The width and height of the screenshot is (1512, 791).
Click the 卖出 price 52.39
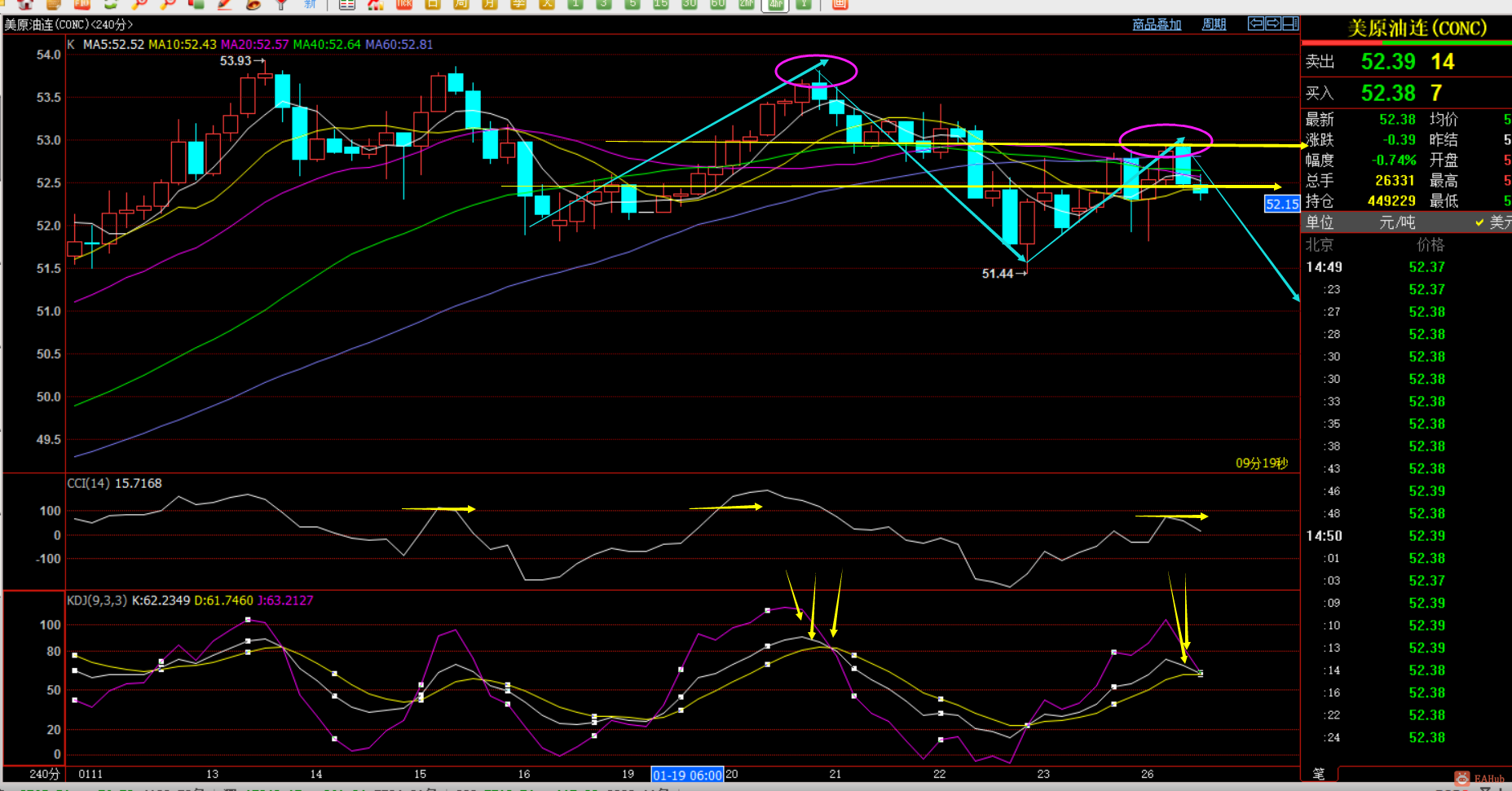1388,62
